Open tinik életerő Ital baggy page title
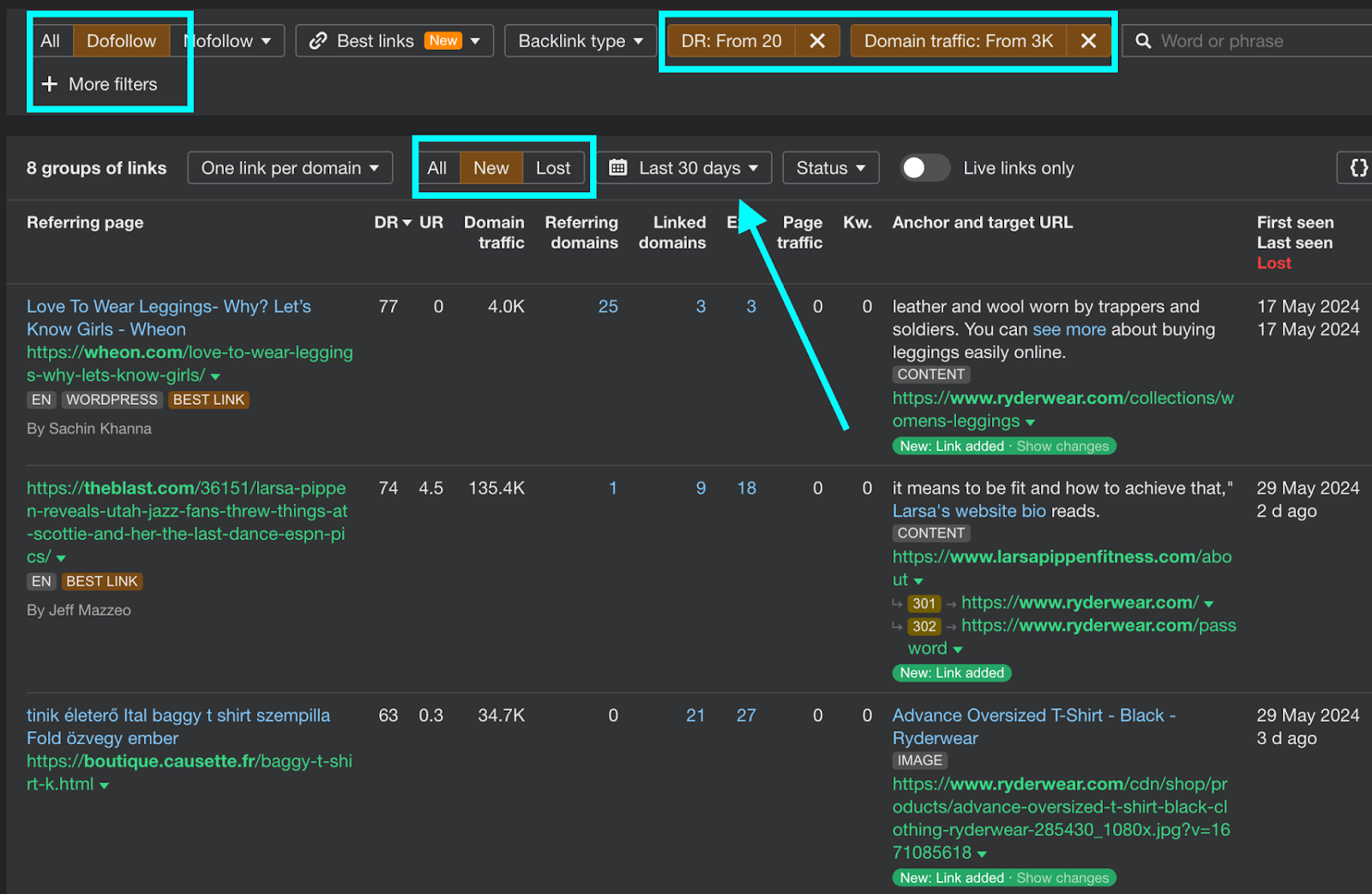The width and height of the screenshot is (1372, 894). click(x=178, y=727)
